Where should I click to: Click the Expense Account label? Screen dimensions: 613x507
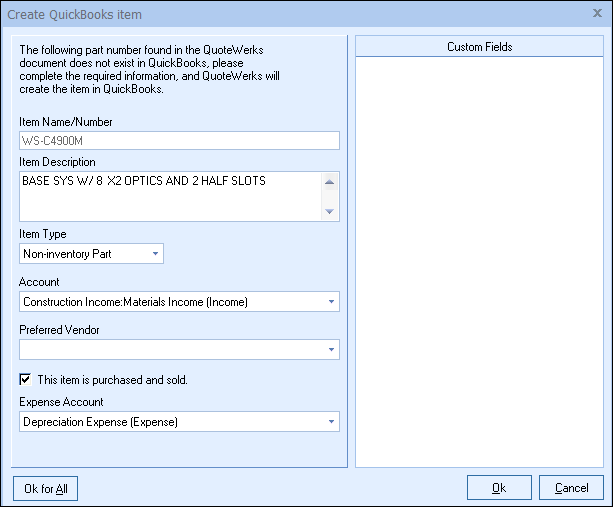(59, 402)
